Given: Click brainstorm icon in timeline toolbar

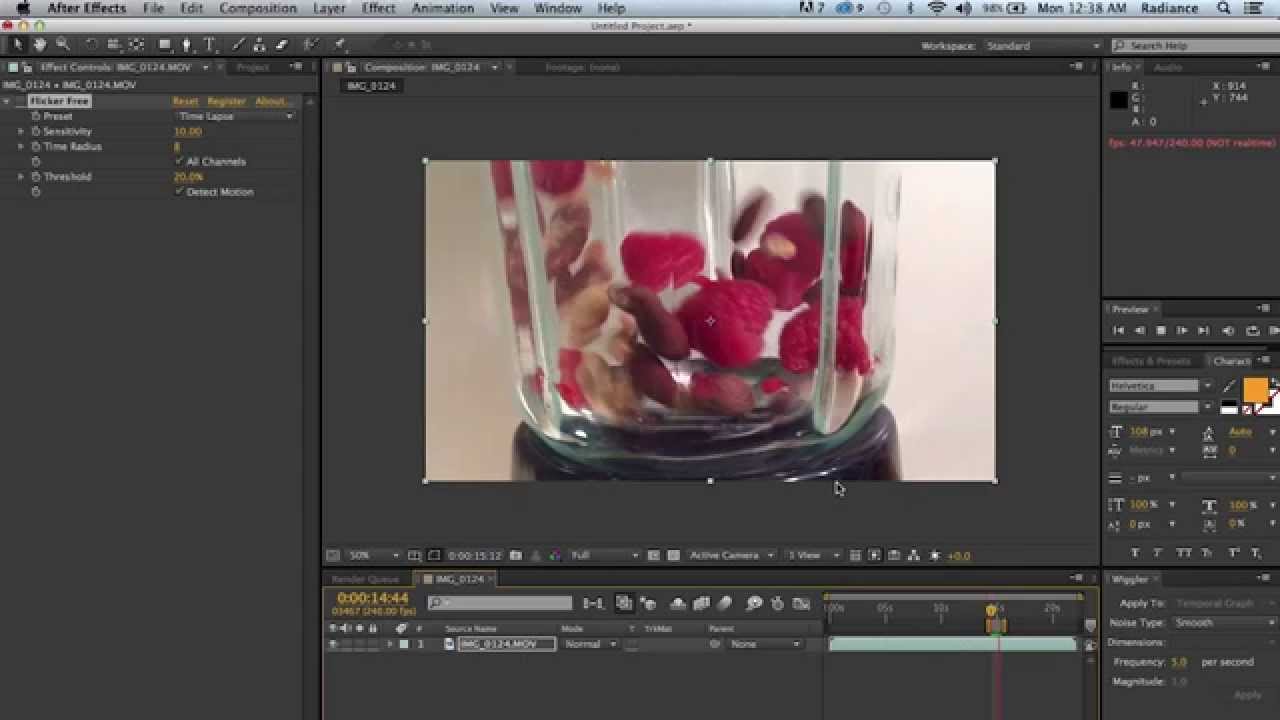Looking at the screenshot, I should [x=754, y=603].
